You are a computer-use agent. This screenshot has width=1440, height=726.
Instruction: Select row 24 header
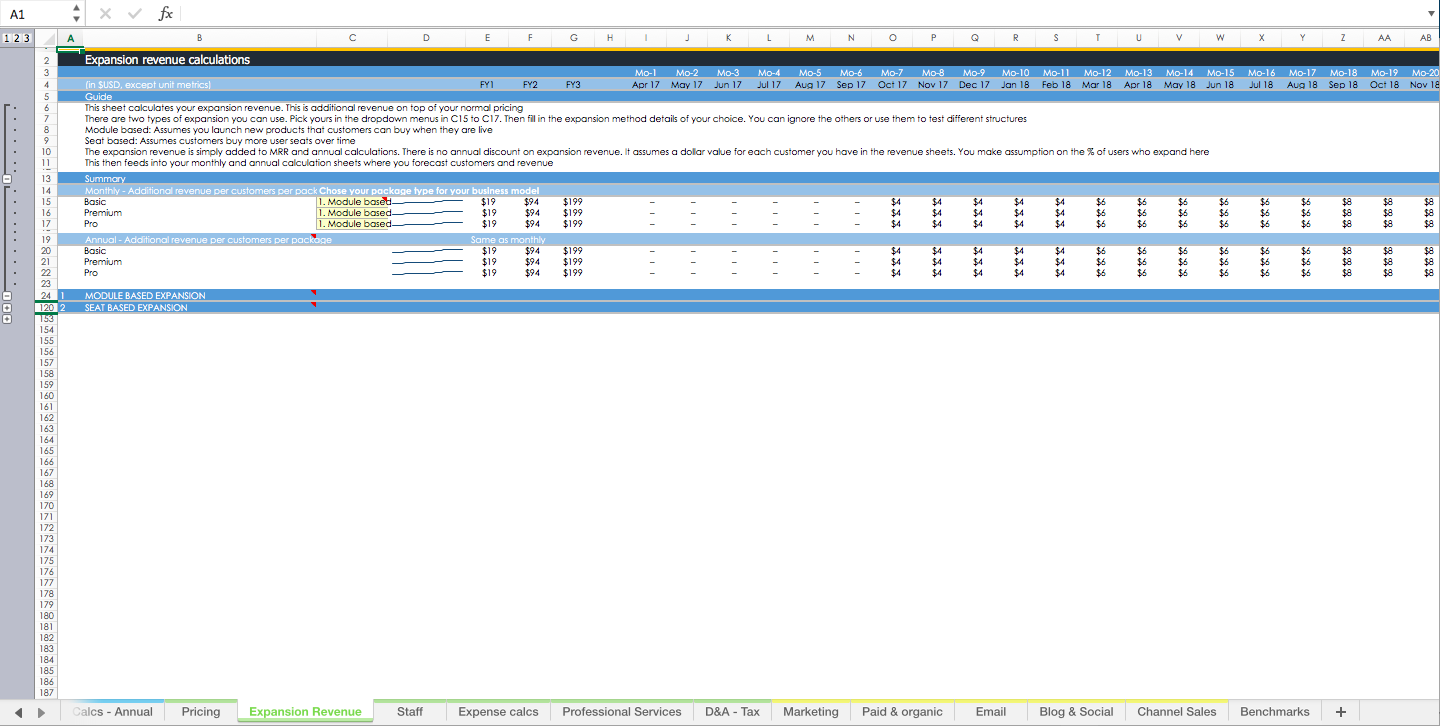46,296
